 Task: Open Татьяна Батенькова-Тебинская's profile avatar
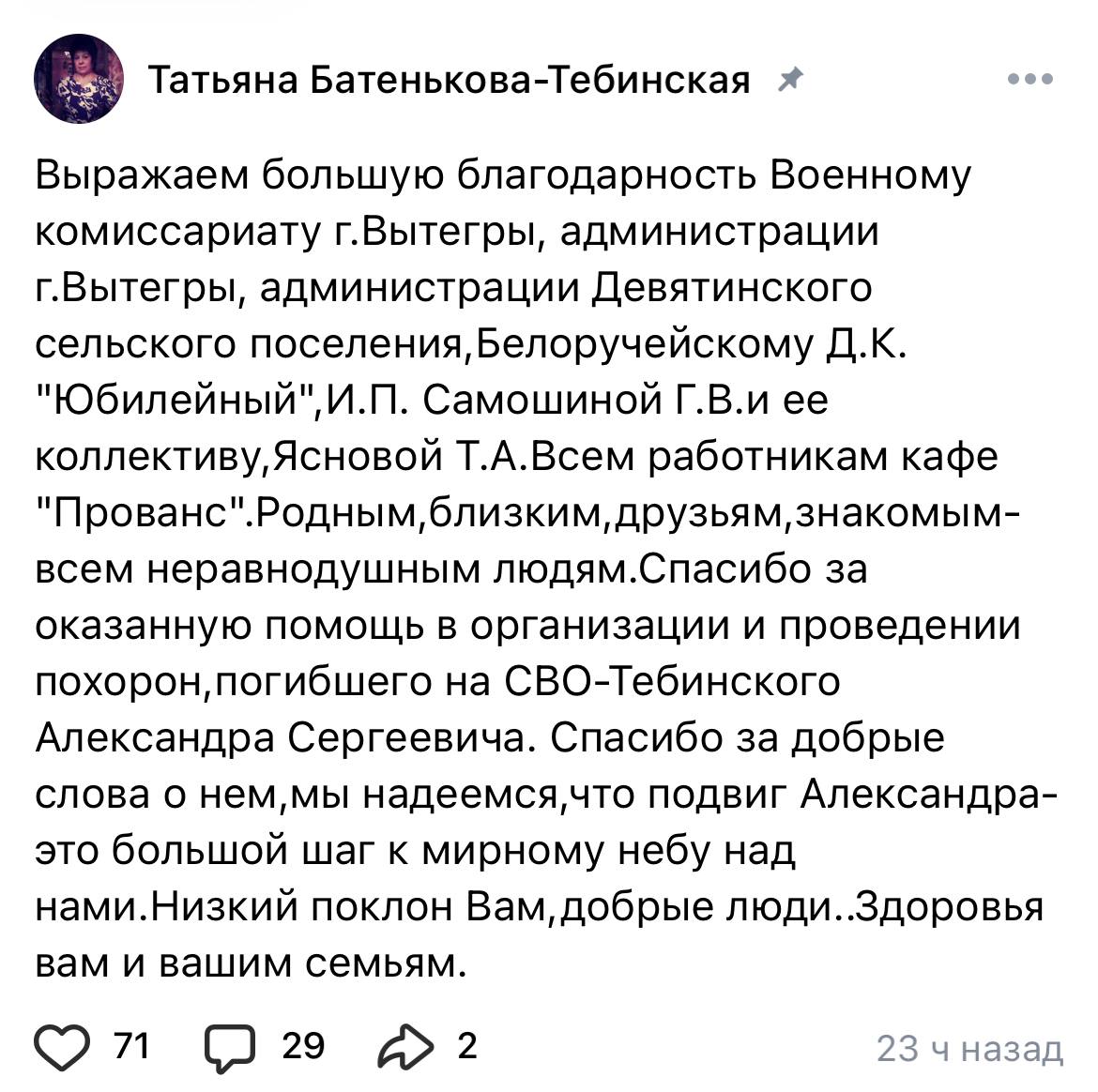(x=79, y=79)
